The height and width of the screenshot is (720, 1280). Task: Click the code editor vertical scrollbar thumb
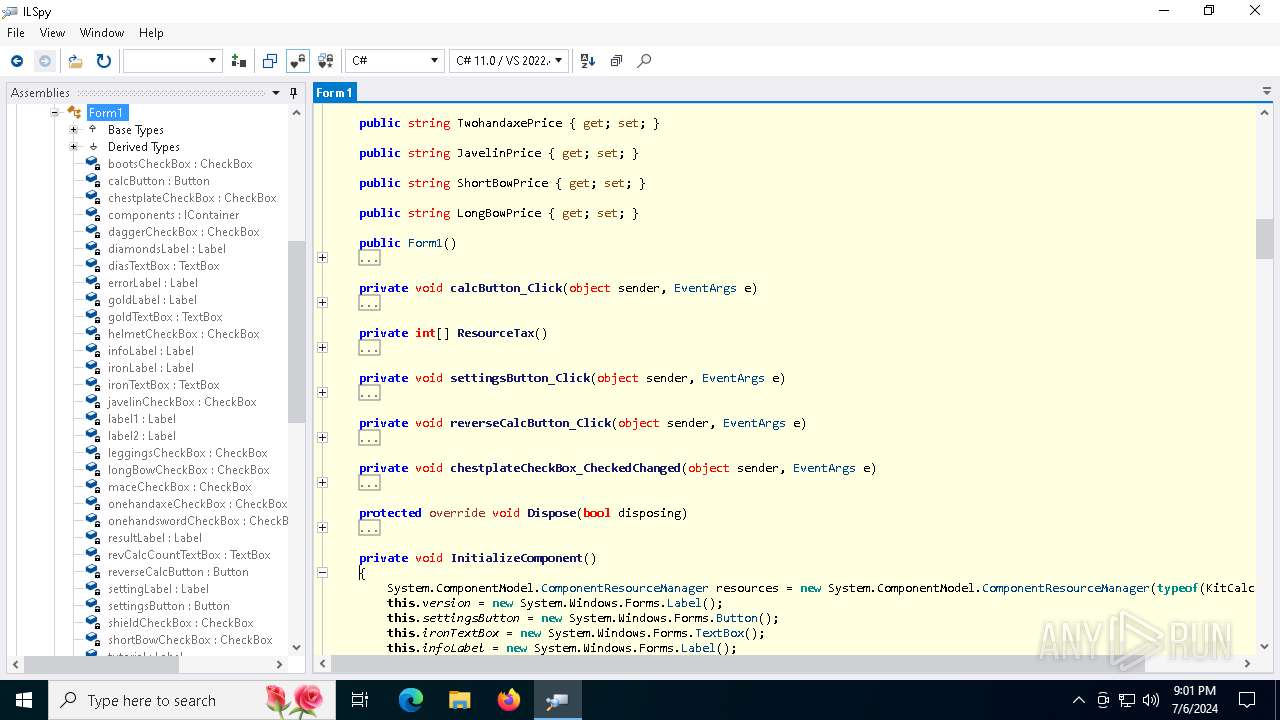coord(1264,238)
